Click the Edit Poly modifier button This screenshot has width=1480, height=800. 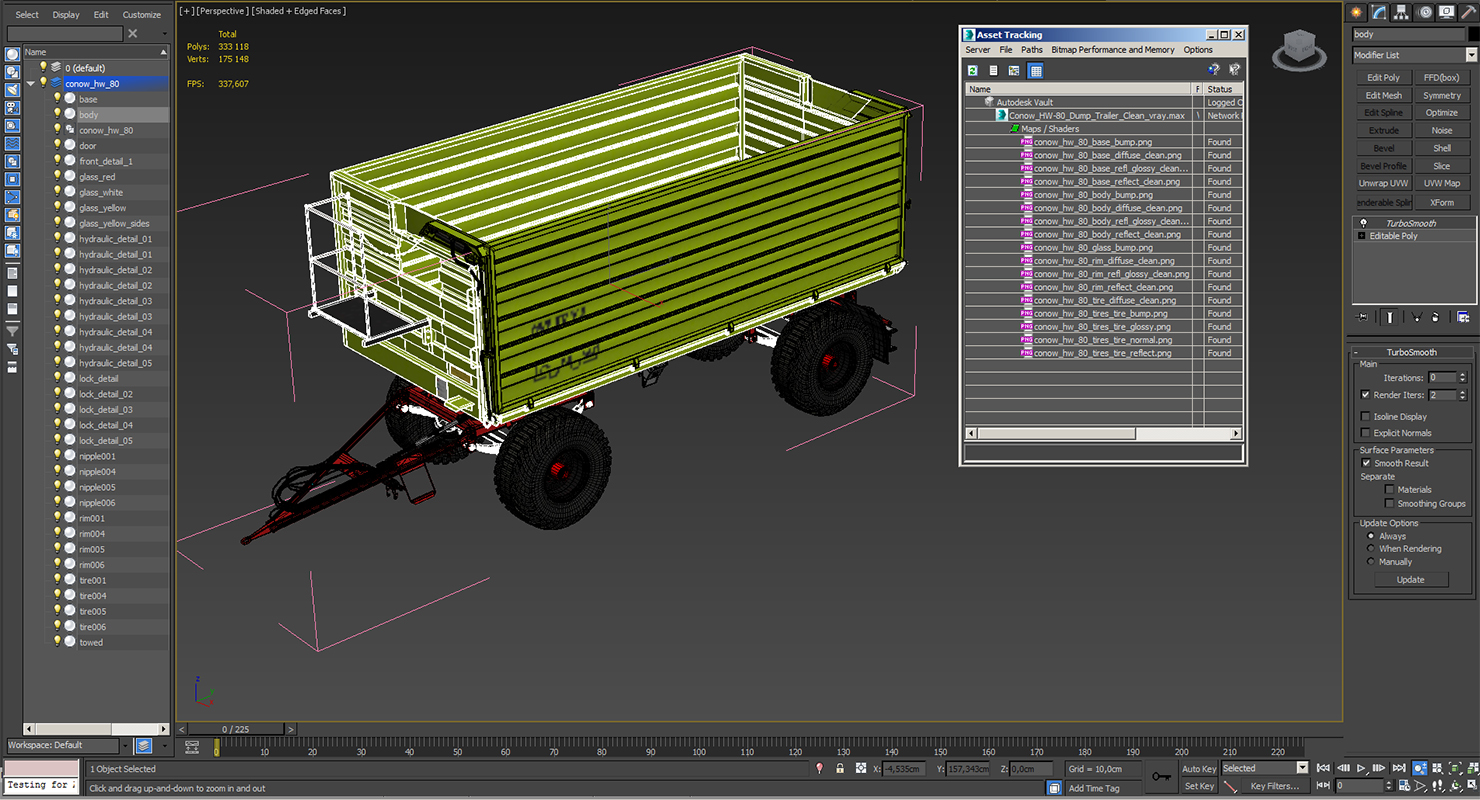coord(1383,77)
